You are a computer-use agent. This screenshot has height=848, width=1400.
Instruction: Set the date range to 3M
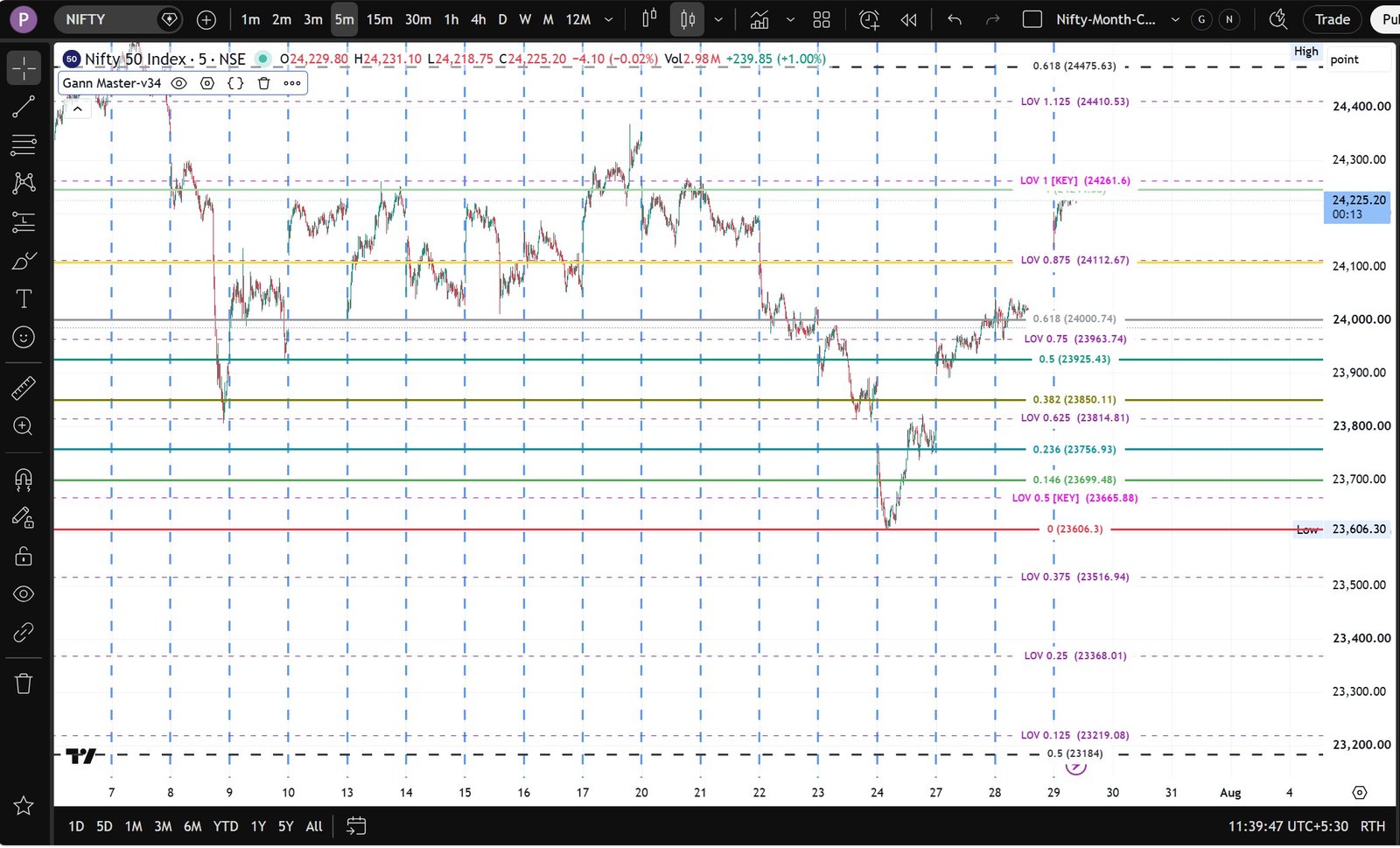[x=163, y=826]
